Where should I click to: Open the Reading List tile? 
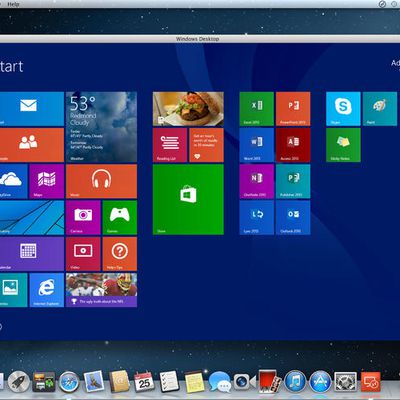(x=170, y=145)
